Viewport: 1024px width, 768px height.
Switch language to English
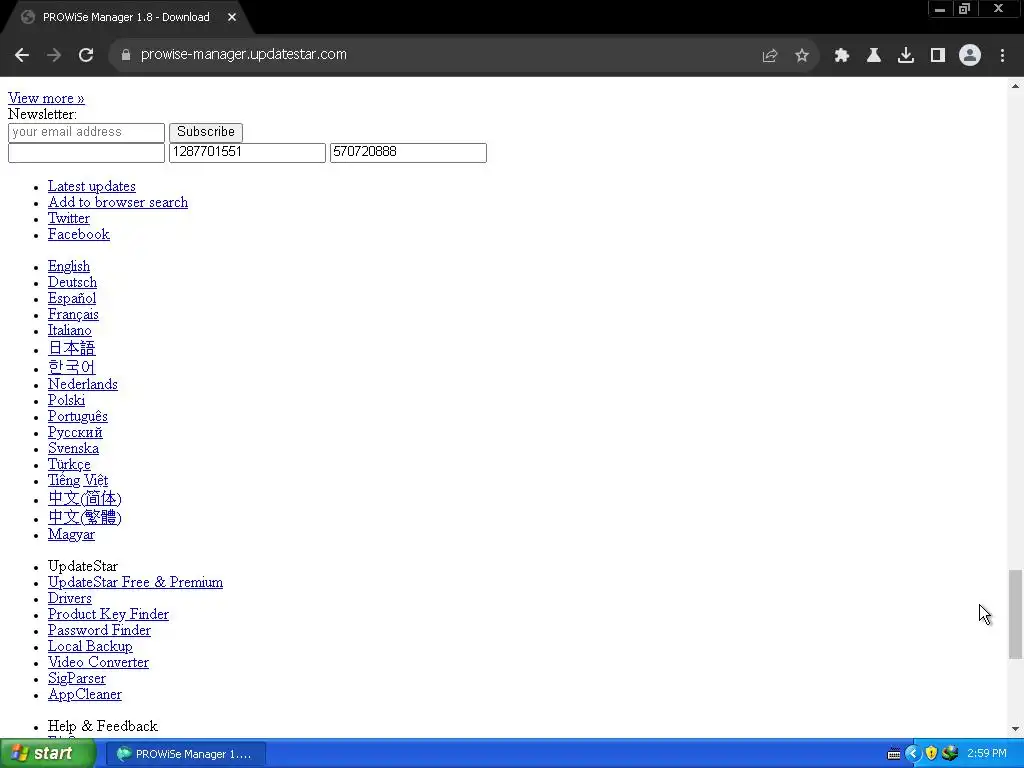pos(69,266)
